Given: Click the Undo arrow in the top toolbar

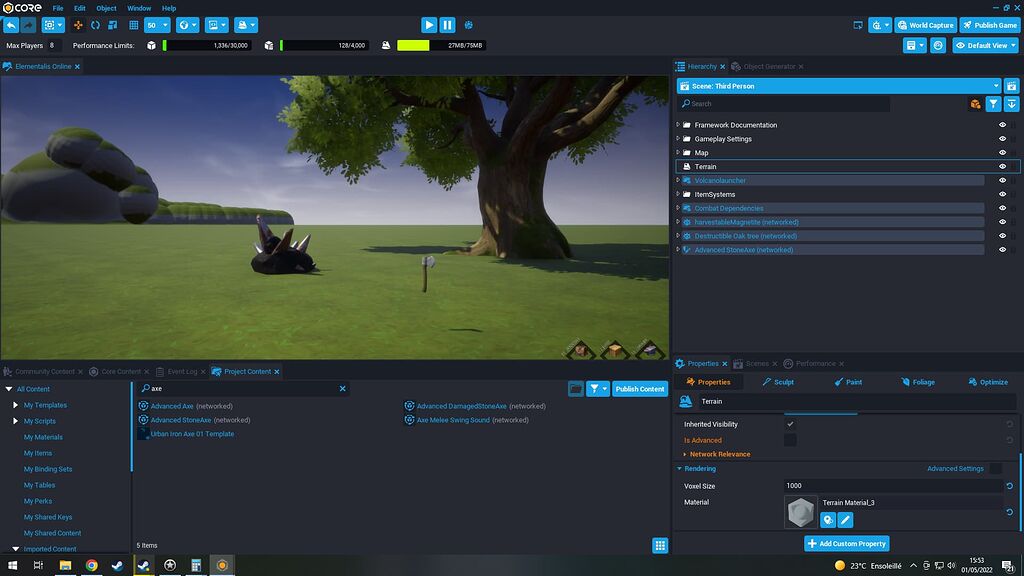Looking at the screenshot, I should tap(11, 25).
